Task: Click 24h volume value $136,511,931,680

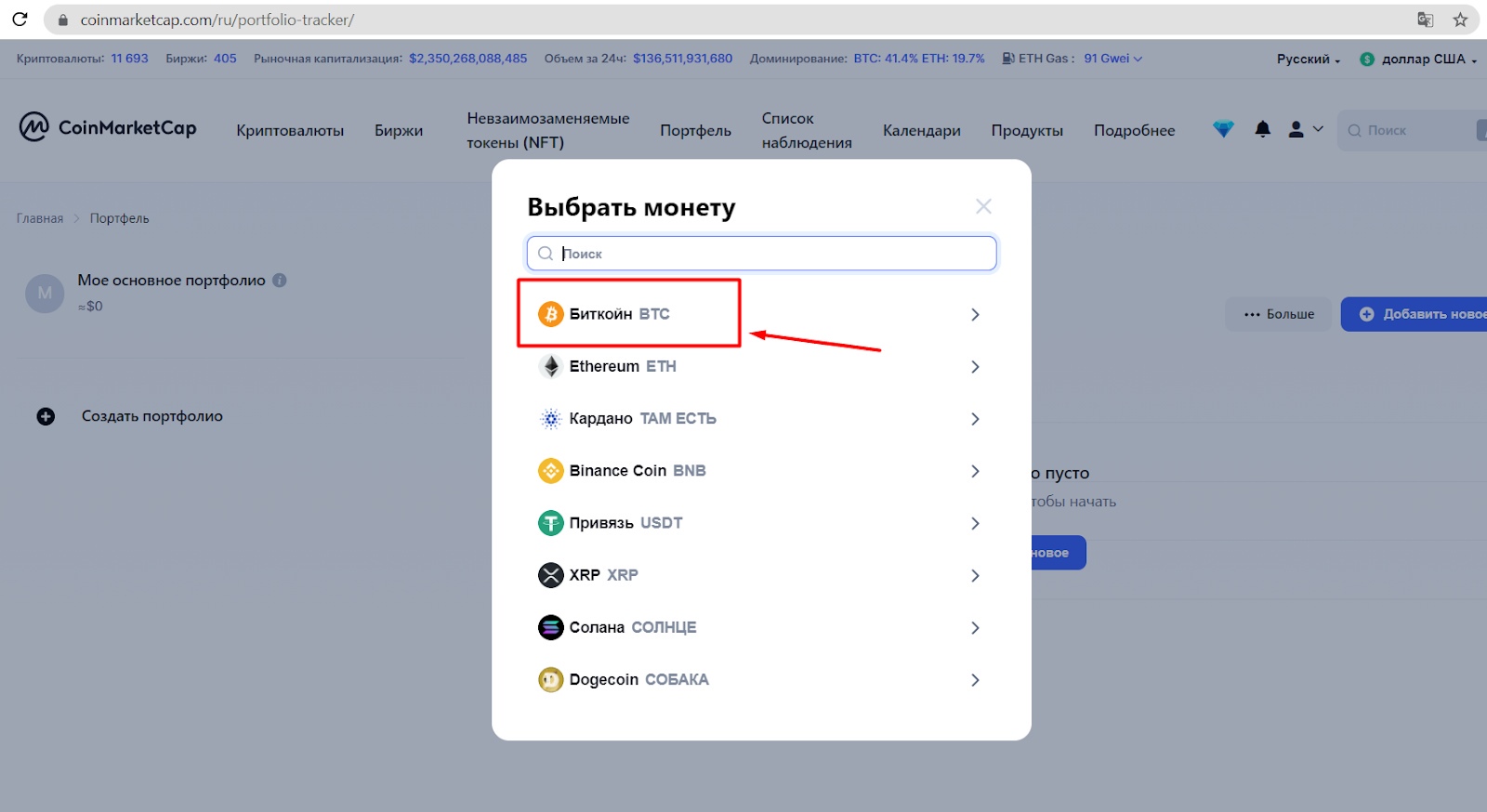Action: point(683,59)
